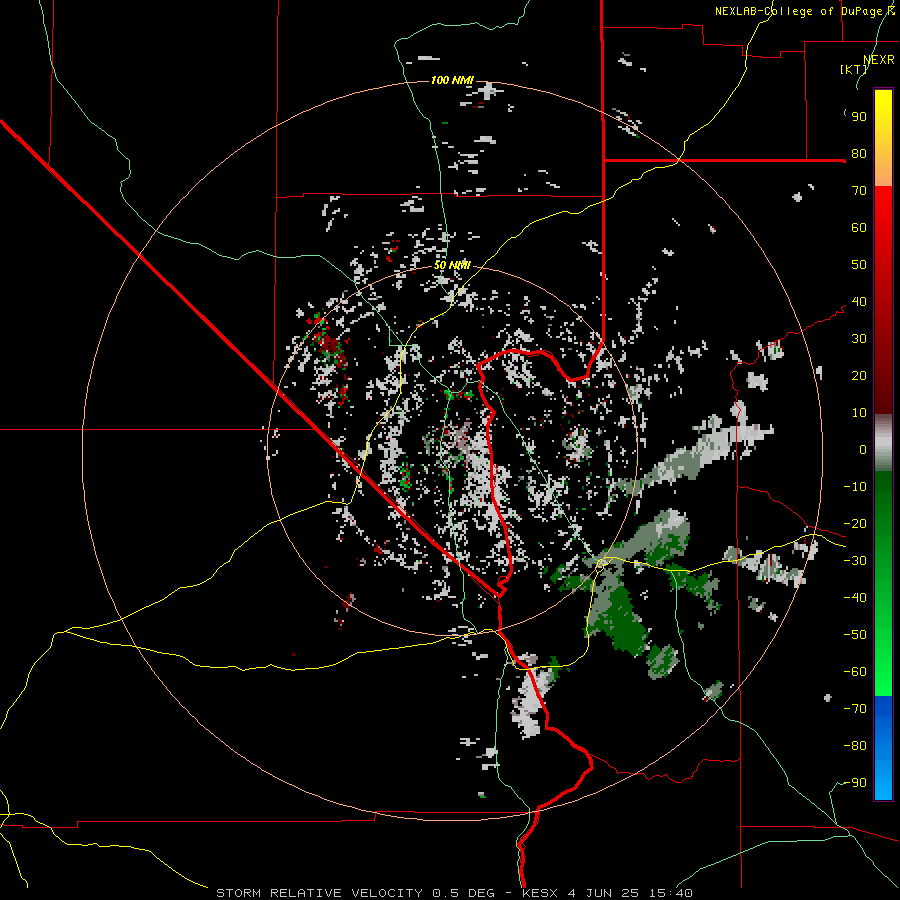This screenshot has width=900, height=900.
Task: Click the 100 NMI range ring label
Action: pos(452,80)
